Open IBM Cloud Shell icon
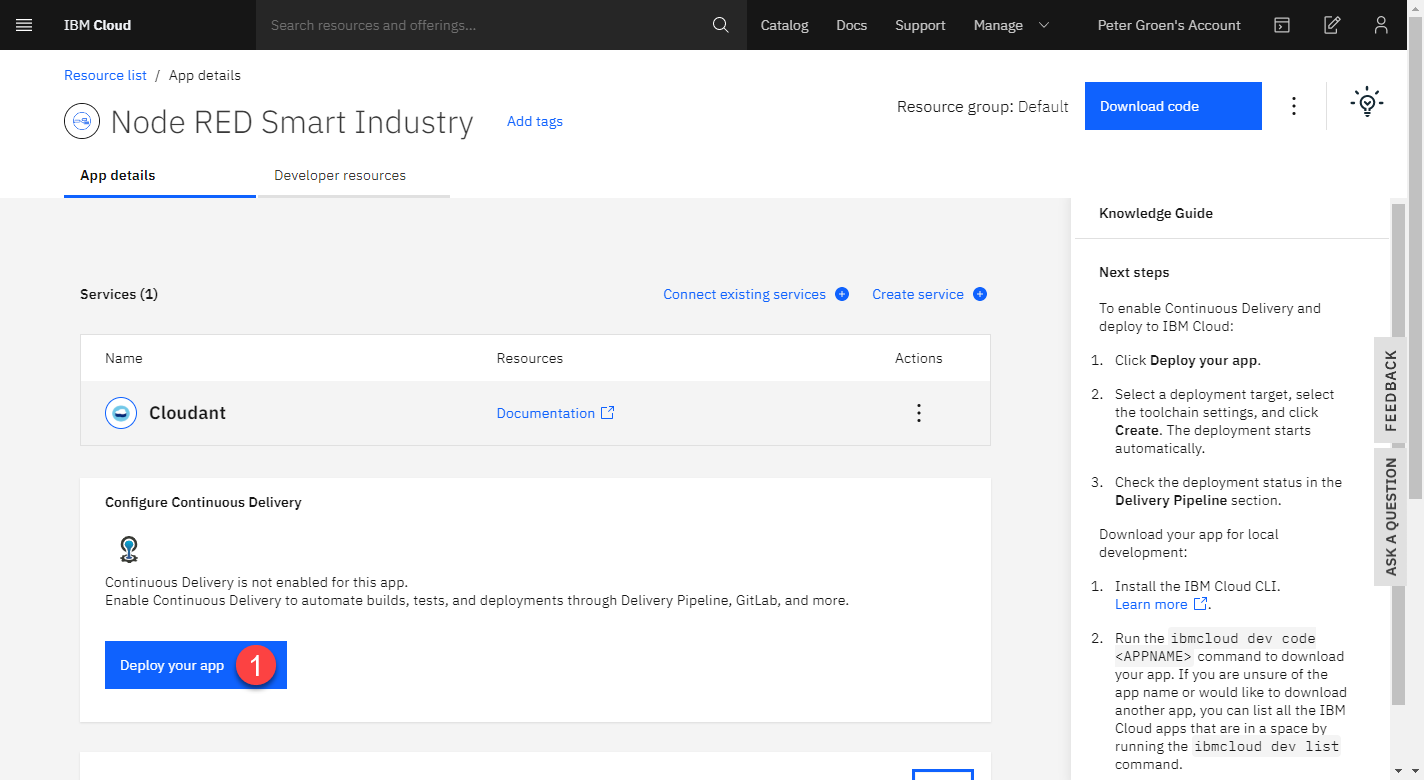1424x780 pixels. [x=1282, y=25]
